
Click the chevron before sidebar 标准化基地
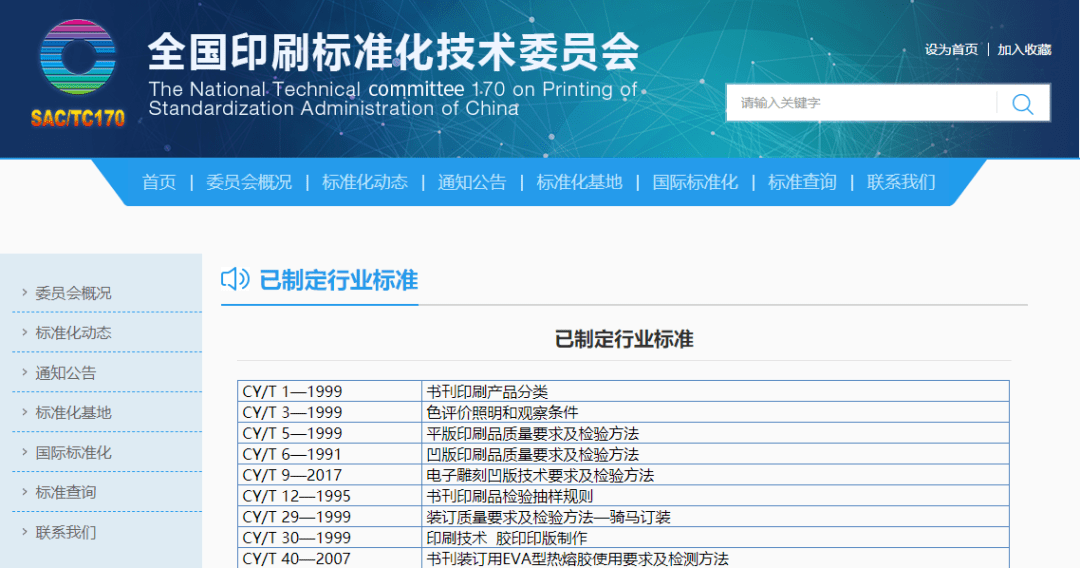point(24,412)
